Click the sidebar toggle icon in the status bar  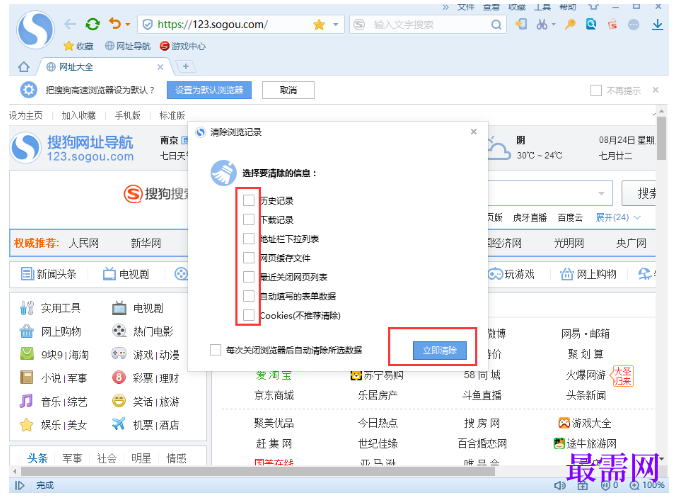pos(19,485)
